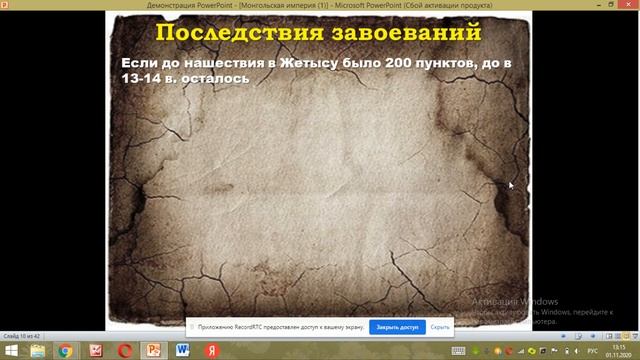Open the Action Center flag icon
The height and width of the screenshot is (360, 640).
pos(554,351)
